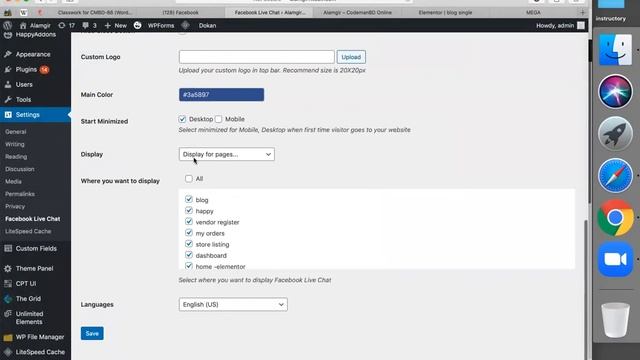Open Languages English (US) dropdown
The height and width of the screenshot is (360, 640).
pos(233,304)
